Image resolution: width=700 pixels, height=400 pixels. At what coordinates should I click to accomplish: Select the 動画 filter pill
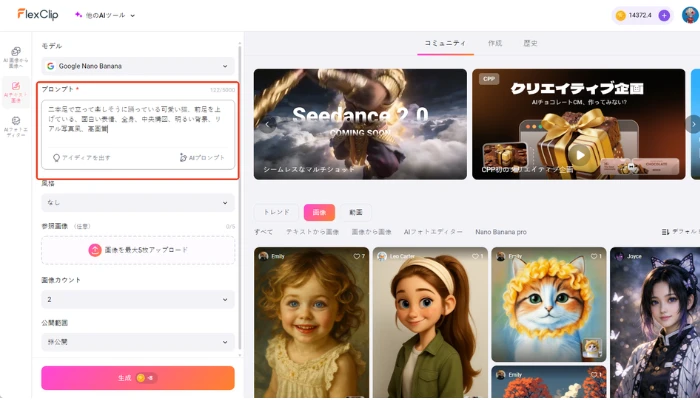tap(356, 212)
